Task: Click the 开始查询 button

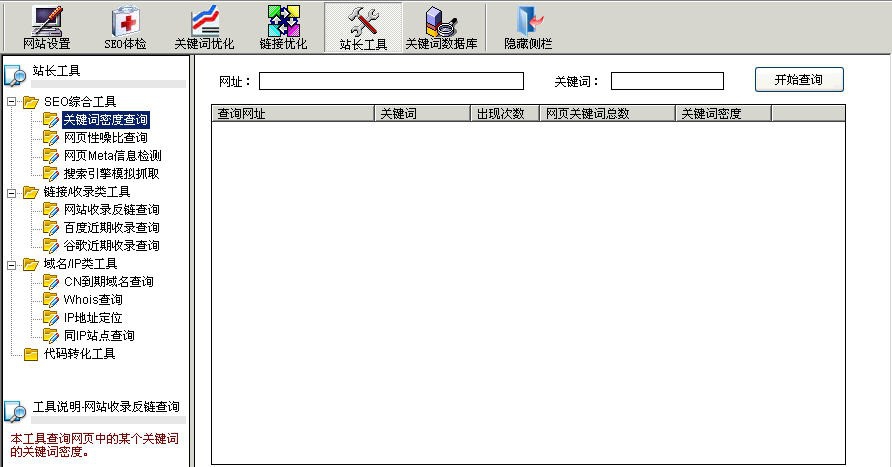Action: coord(799,80)
